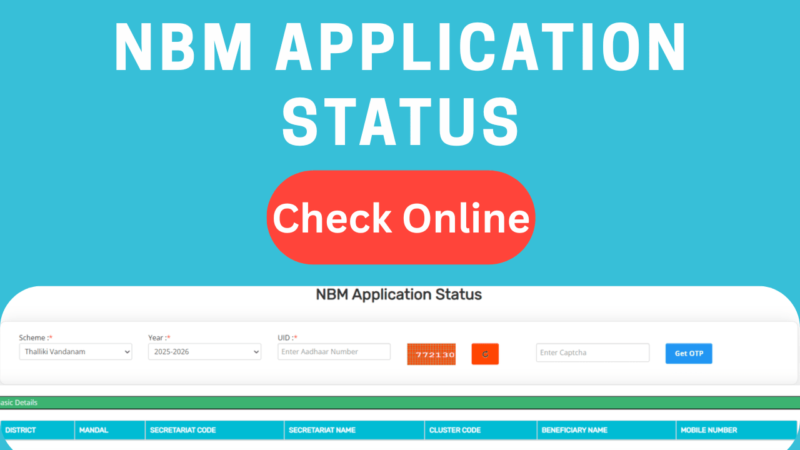Click the captcha image 772130
Viewport: 800px width, 450px height.
click(431, 354)
